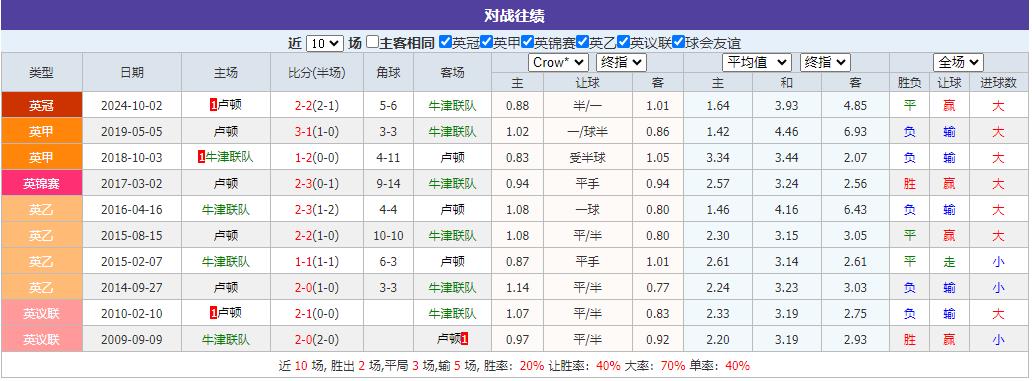Click the corner count 4-11
Viewport: 1032px width, 381px height.
pos(388,158)
